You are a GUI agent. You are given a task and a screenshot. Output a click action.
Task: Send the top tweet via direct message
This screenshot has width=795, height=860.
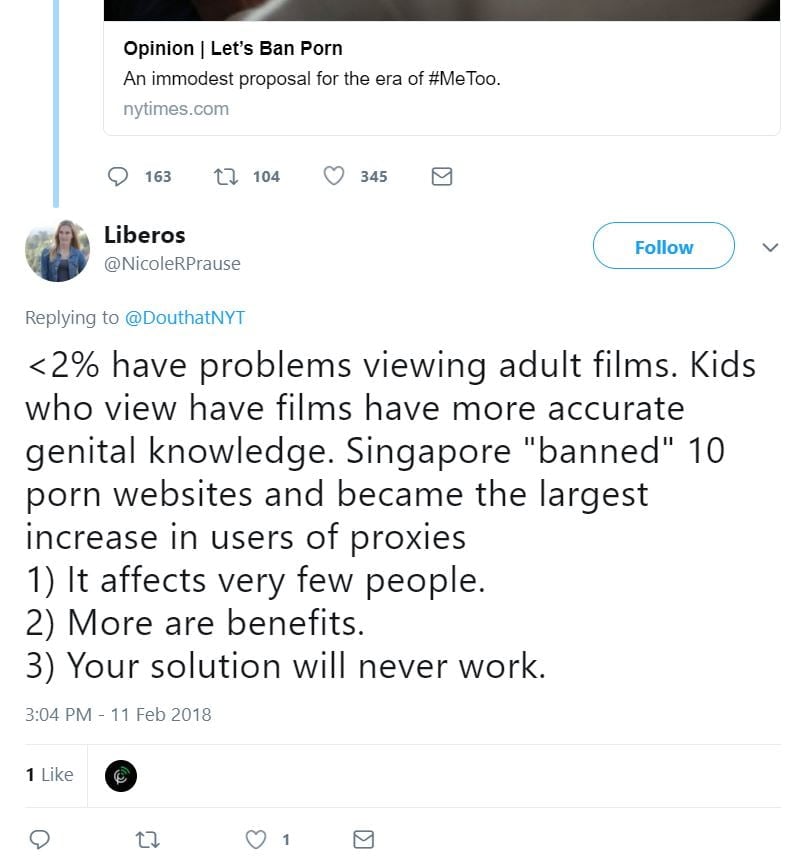pos(441,176)
